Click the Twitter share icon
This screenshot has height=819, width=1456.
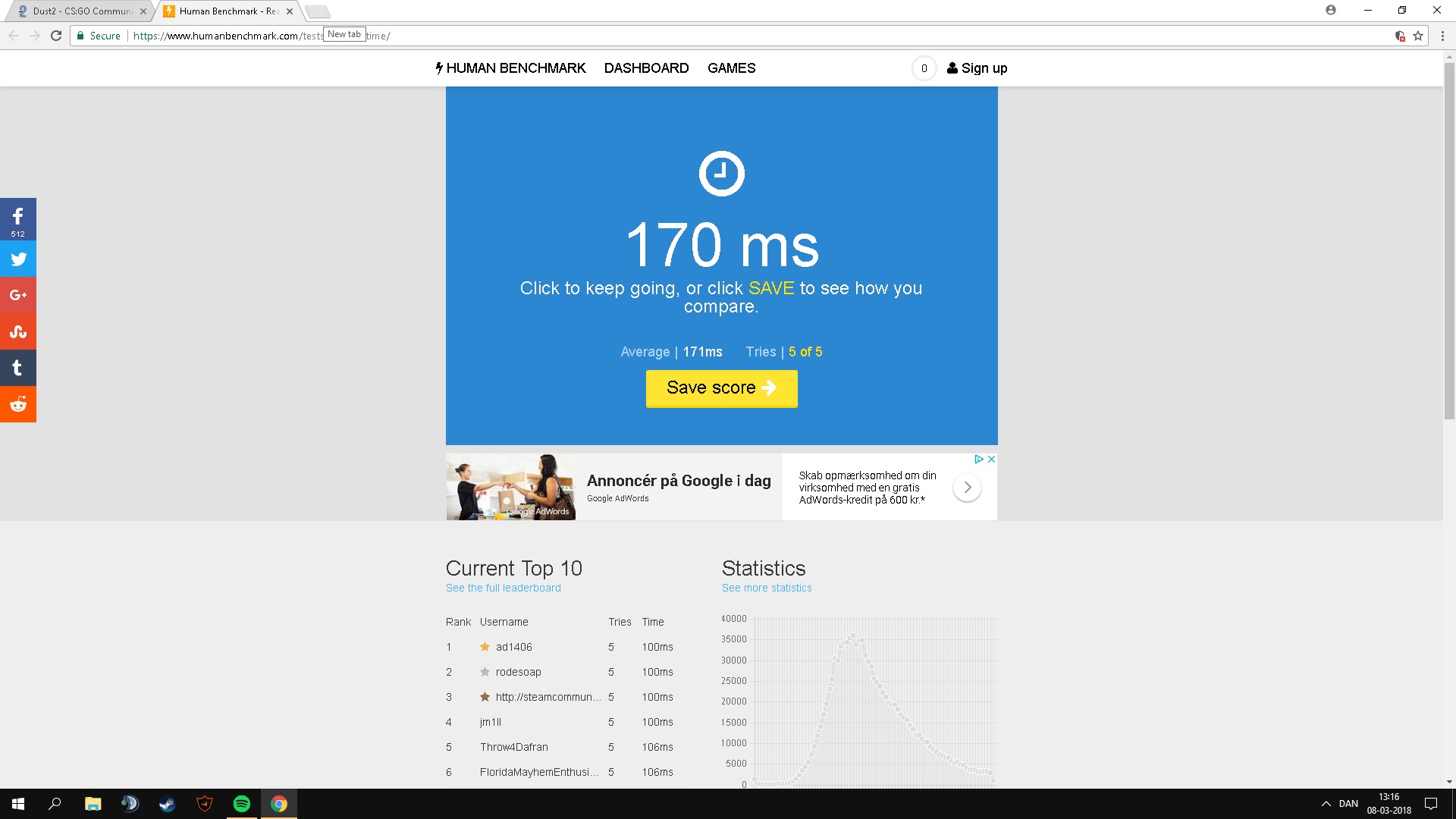pos(18,259)
